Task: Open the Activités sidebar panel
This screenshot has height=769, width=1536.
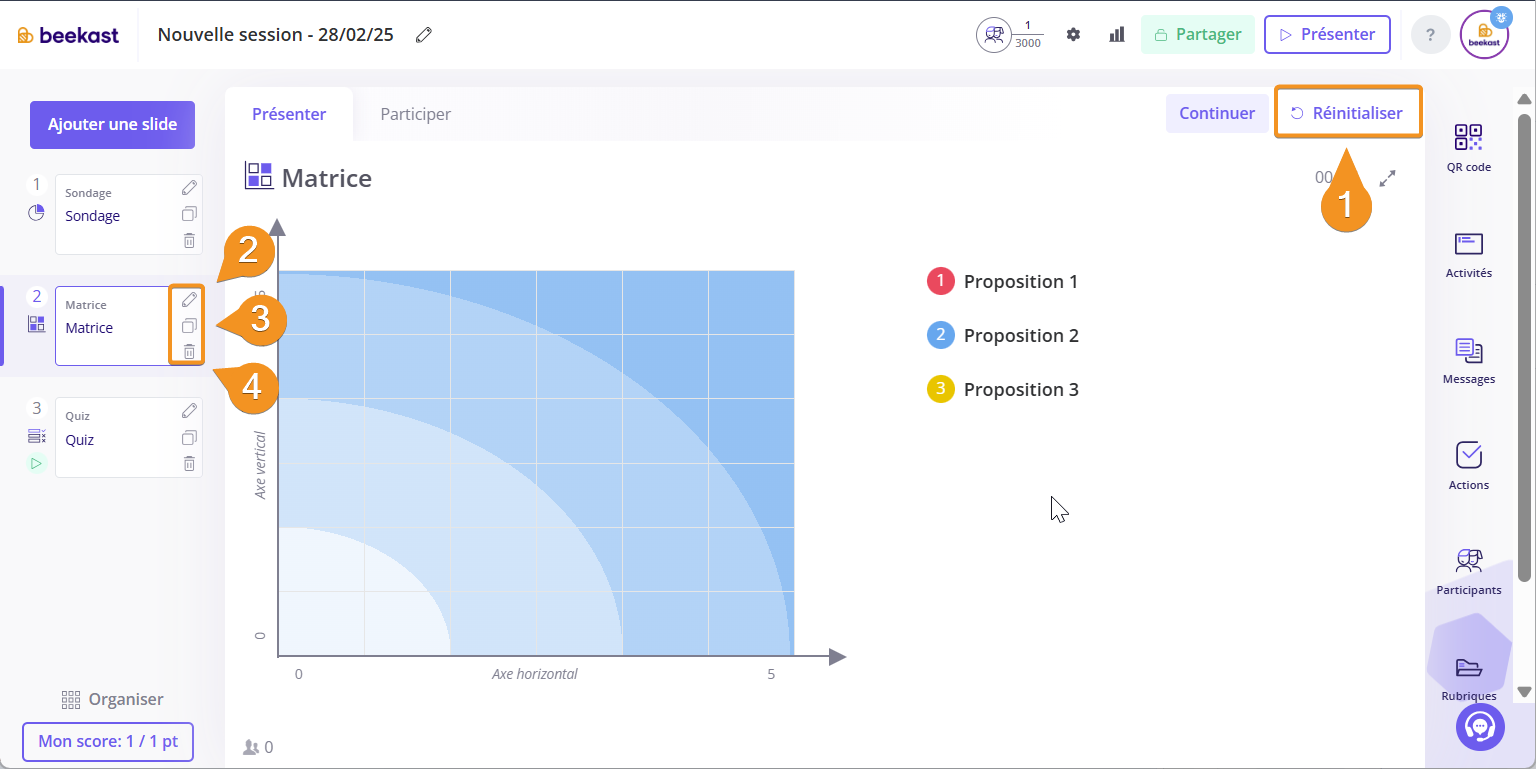Action: click(x=1468, y=254)
